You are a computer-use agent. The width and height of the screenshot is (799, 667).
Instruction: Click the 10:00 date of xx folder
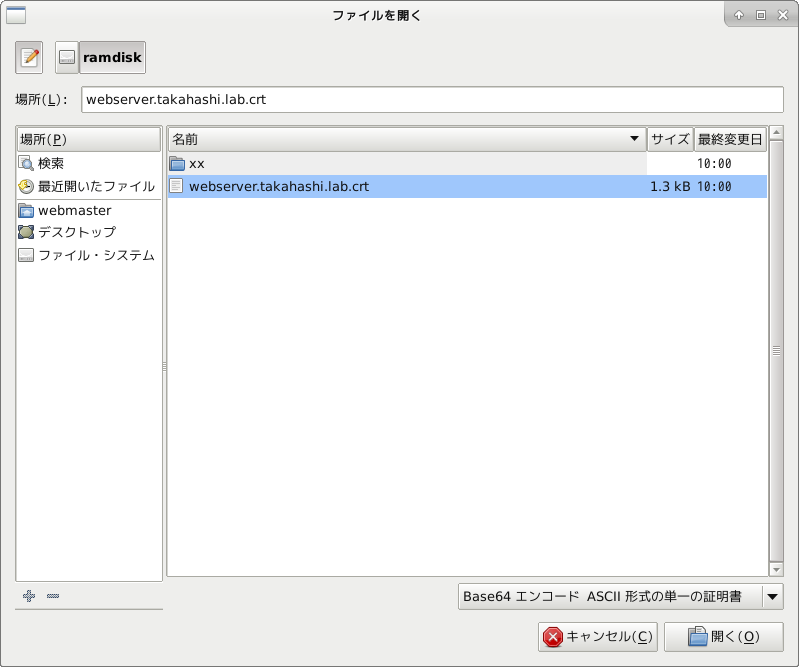coord(714,164)
